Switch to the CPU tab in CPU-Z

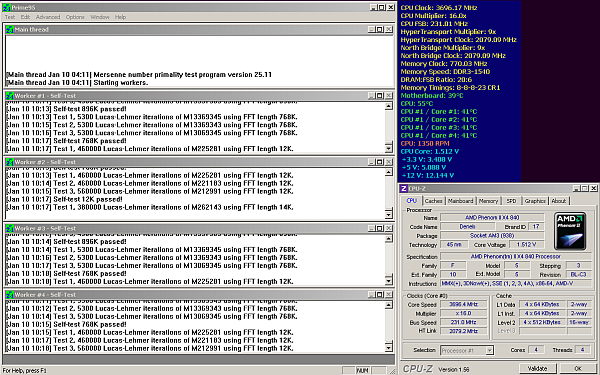[412, 201]
